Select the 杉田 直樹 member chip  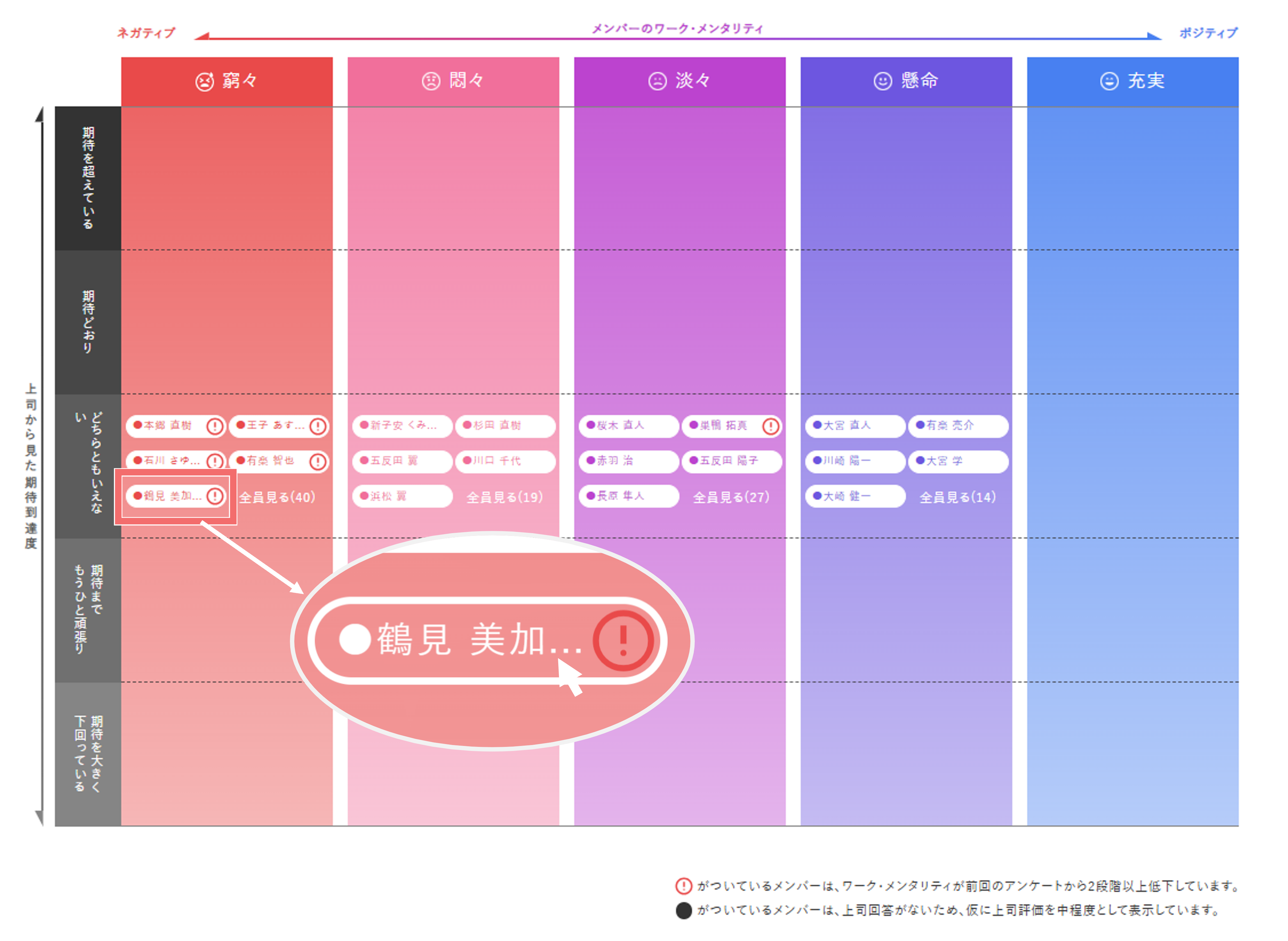tap(506, 426)
